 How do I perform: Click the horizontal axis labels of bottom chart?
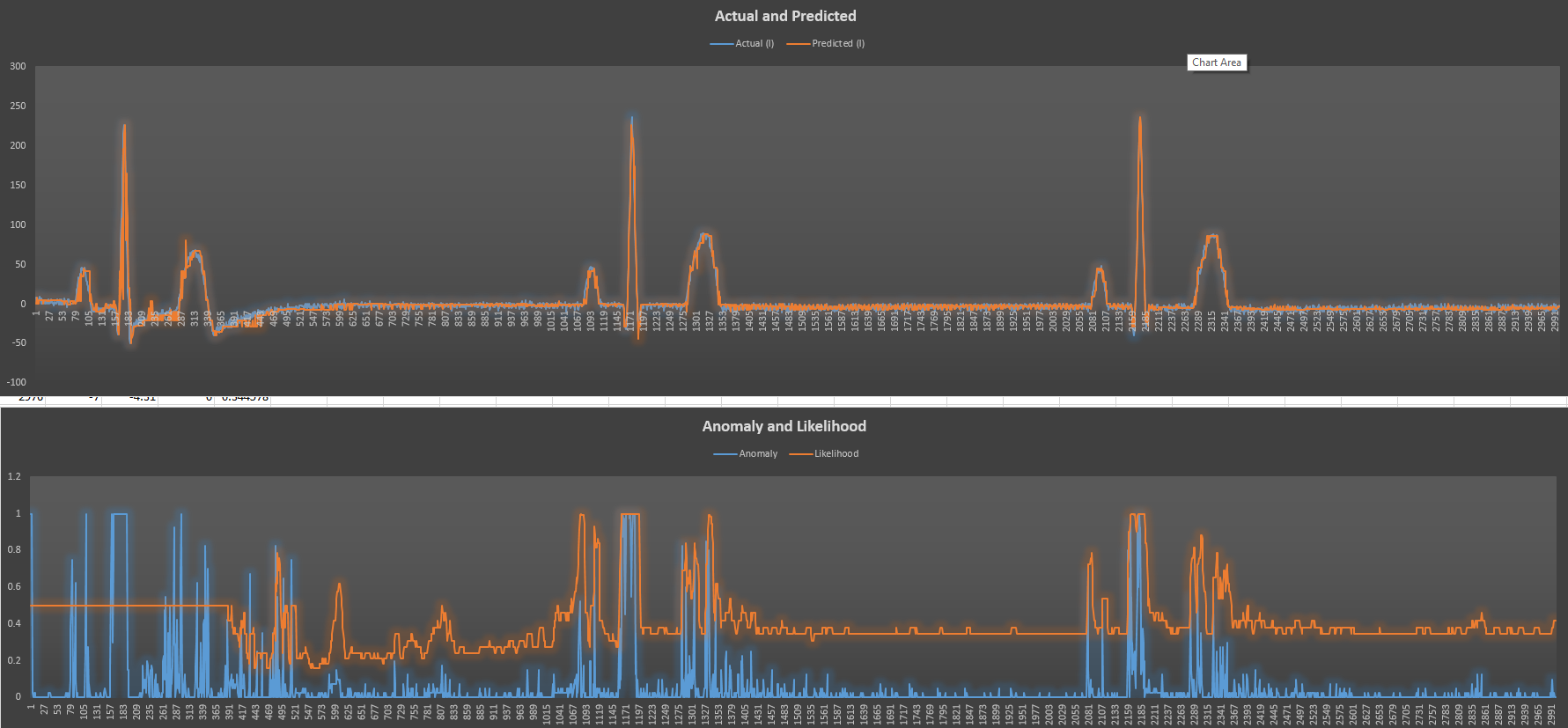pos(792,712)
